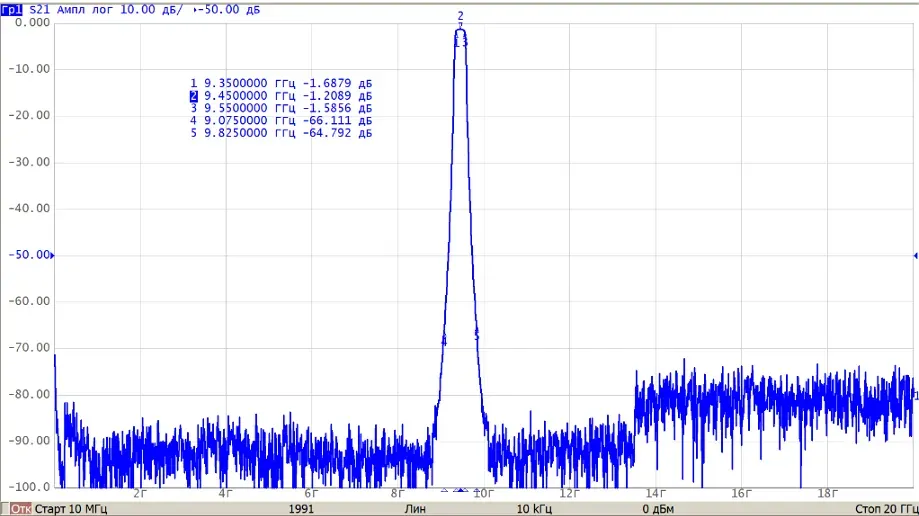Edit the Стоп 20 ГГц stop frequency

pyautogui.click(x=887, y=508)
